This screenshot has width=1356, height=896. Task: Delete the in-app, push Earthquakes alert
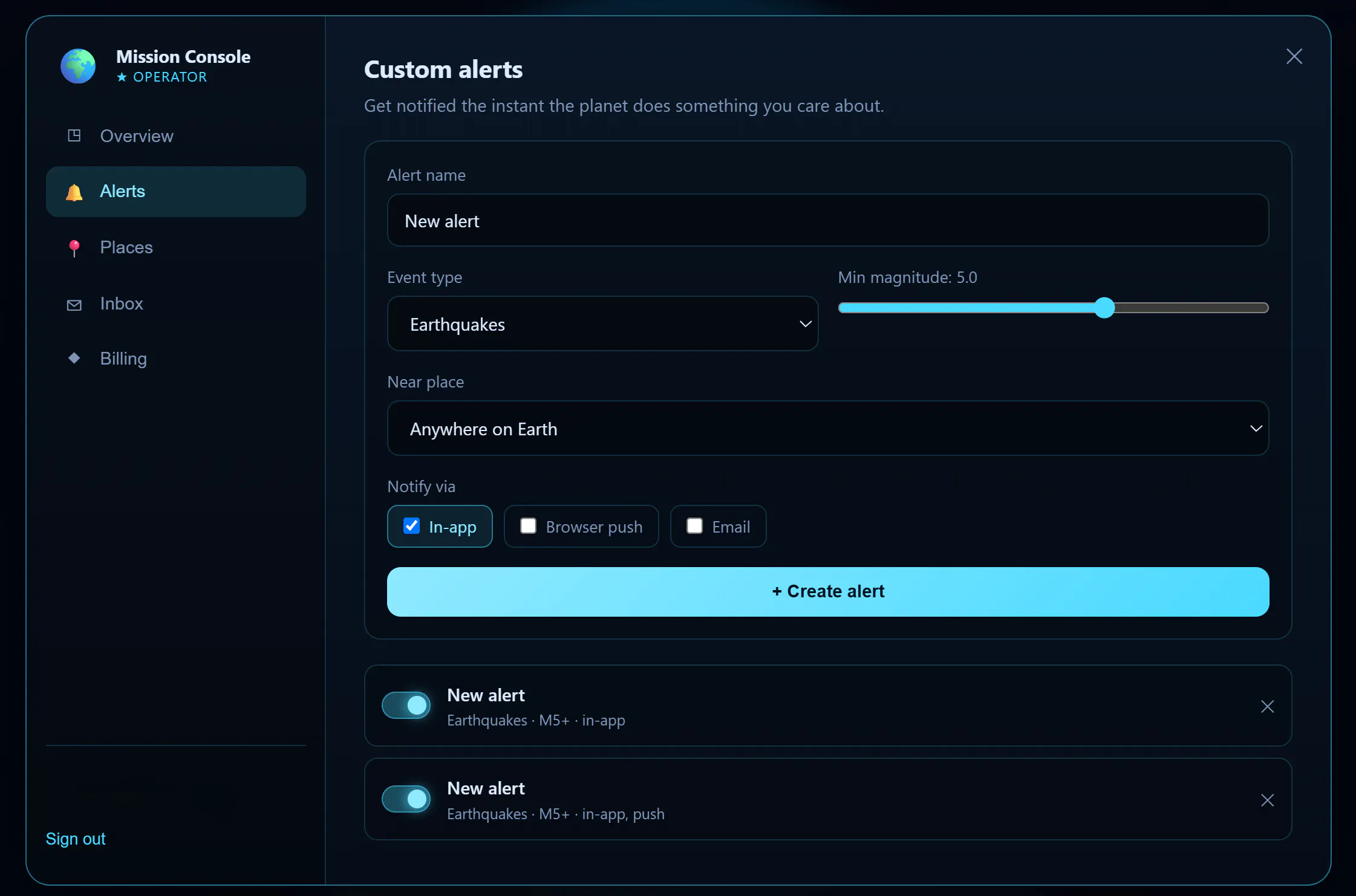pos(1267,800)
